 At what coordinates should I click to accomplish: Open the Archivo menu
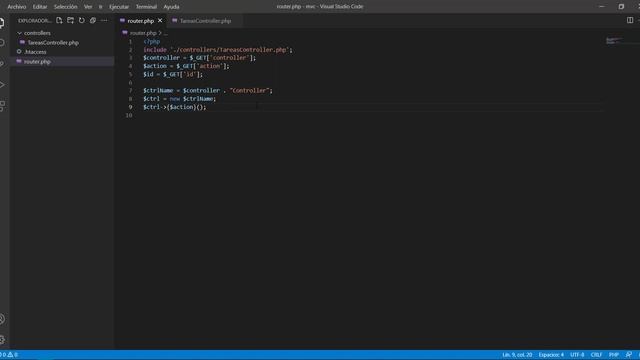point(17,7)
